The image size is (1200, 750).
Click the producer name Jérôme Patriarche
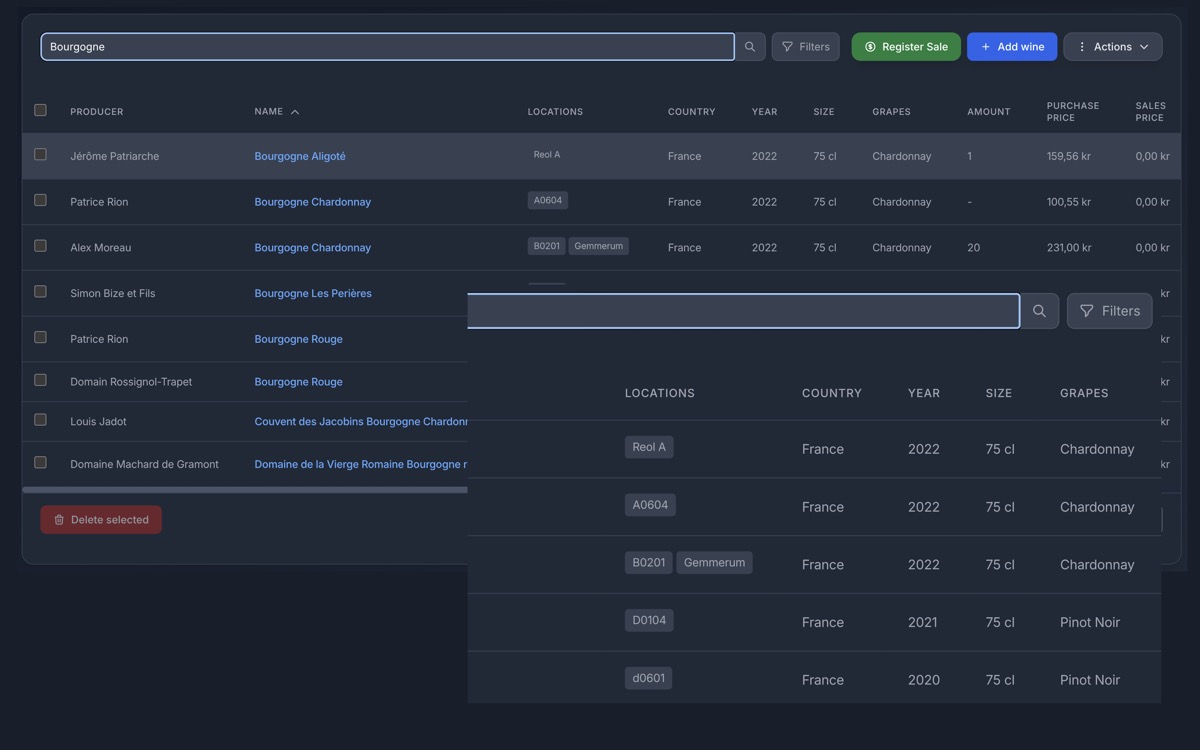(x=114, y=156)
